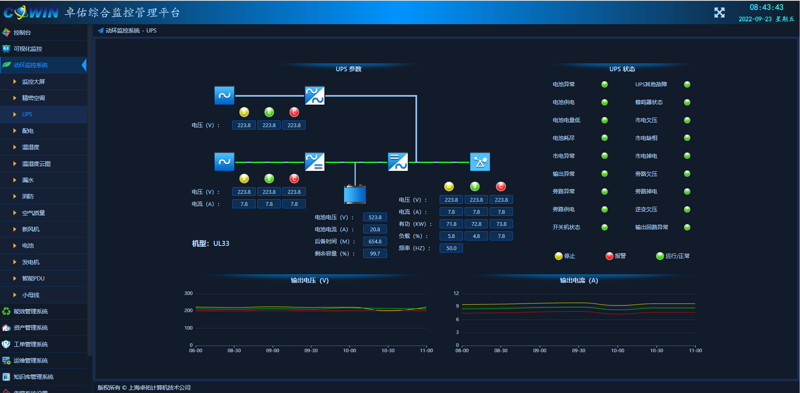Click the output load icon
Image resolution: width=800 pixels, height=393 pixels.
[480, 162]
